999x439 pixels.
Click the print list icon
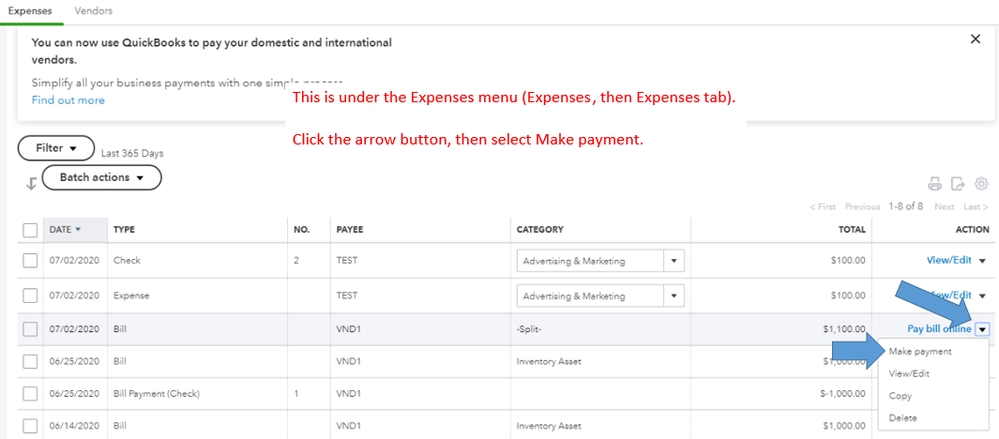(935, 184)
